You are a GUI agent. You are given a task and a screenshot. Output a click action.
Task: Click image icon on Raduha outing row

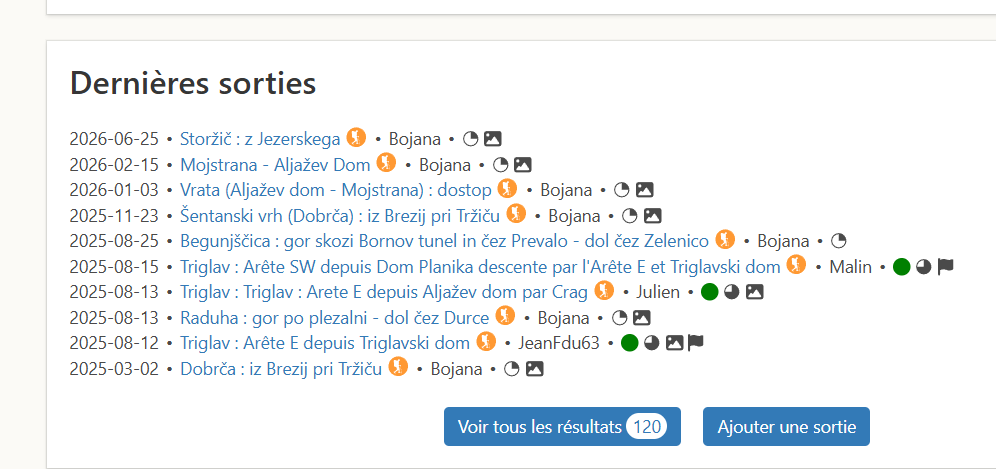[x=642, y=318]
